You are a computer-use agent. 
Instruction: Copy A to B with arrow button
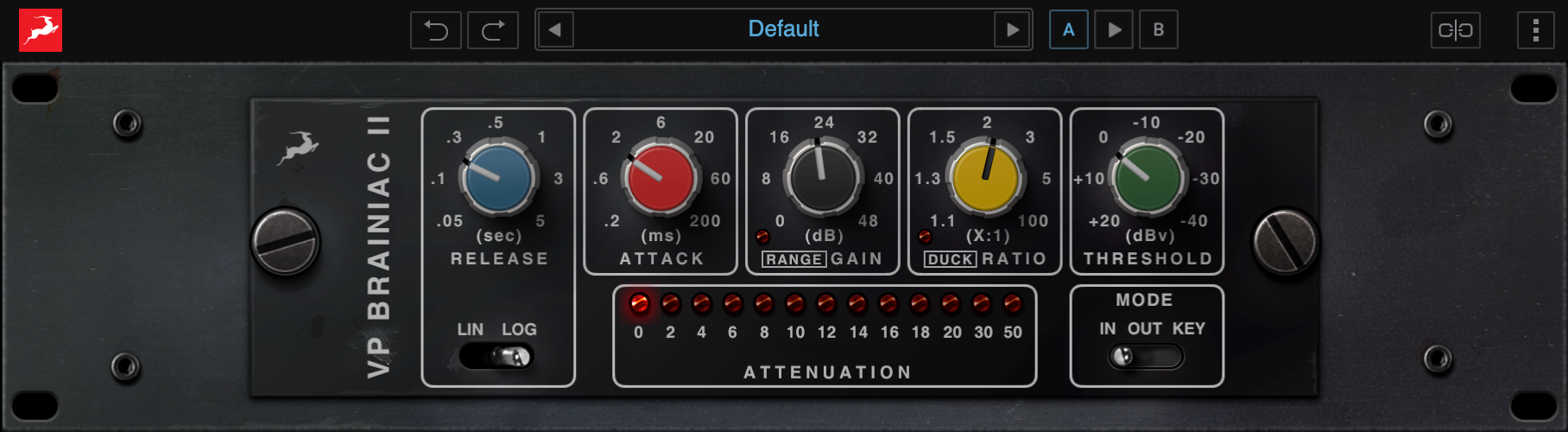(x=1114, y=30)
